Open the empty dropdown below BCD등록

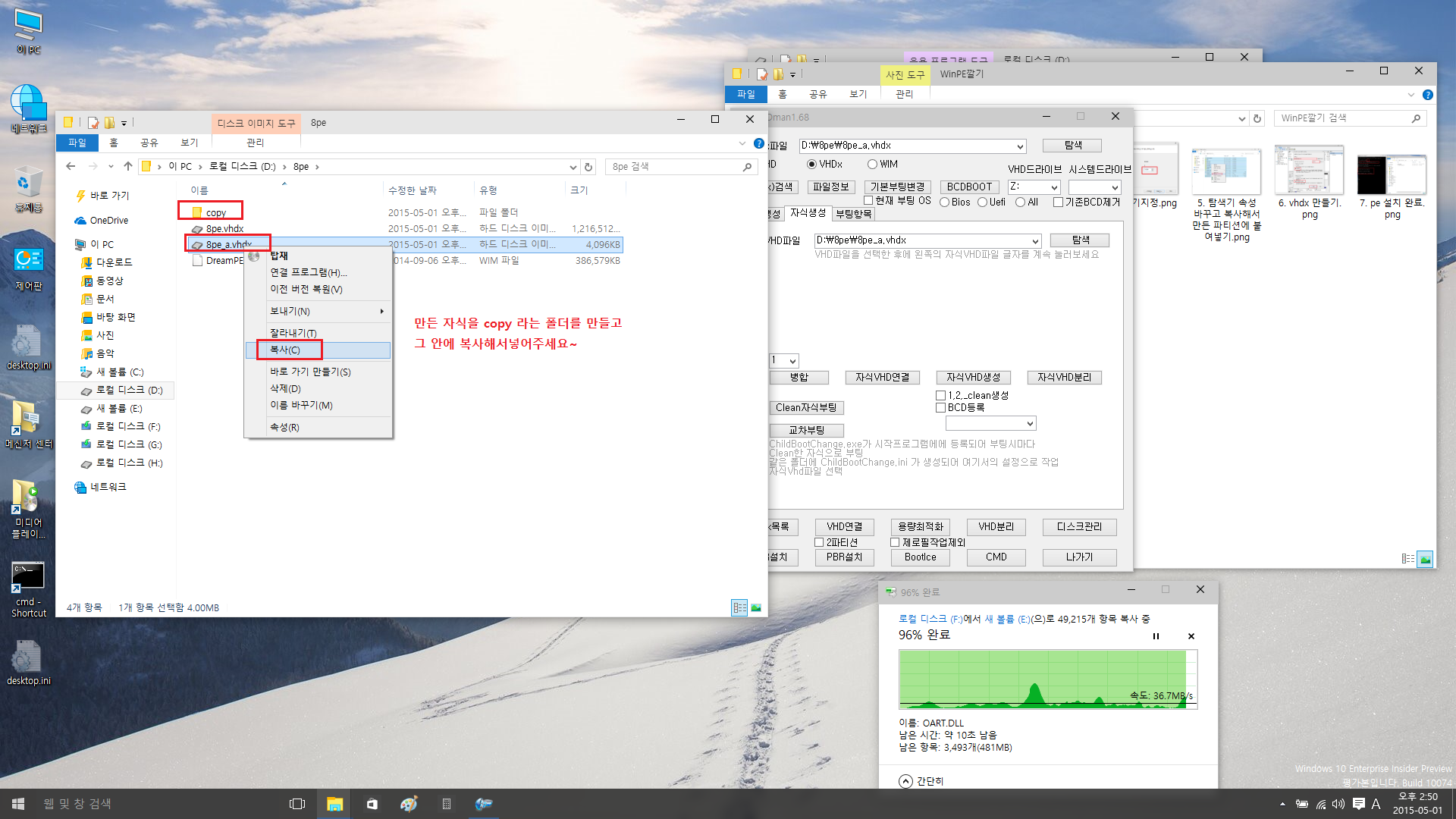click(x=1029, y=423)
